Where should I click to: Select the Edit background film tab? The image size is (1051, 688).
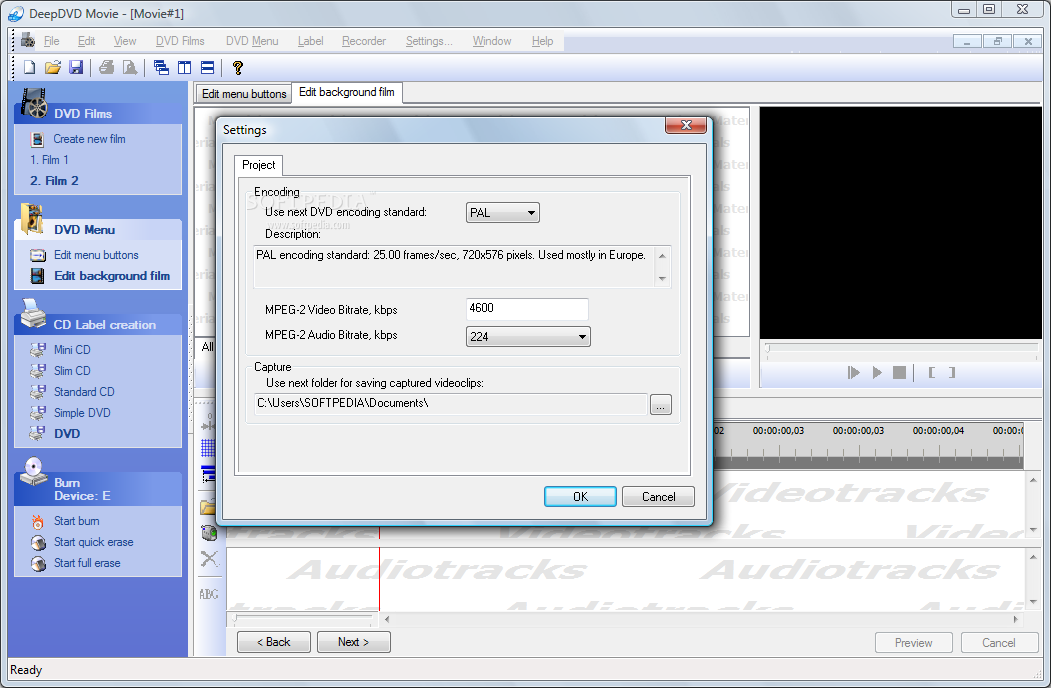[x=347, y=93]
